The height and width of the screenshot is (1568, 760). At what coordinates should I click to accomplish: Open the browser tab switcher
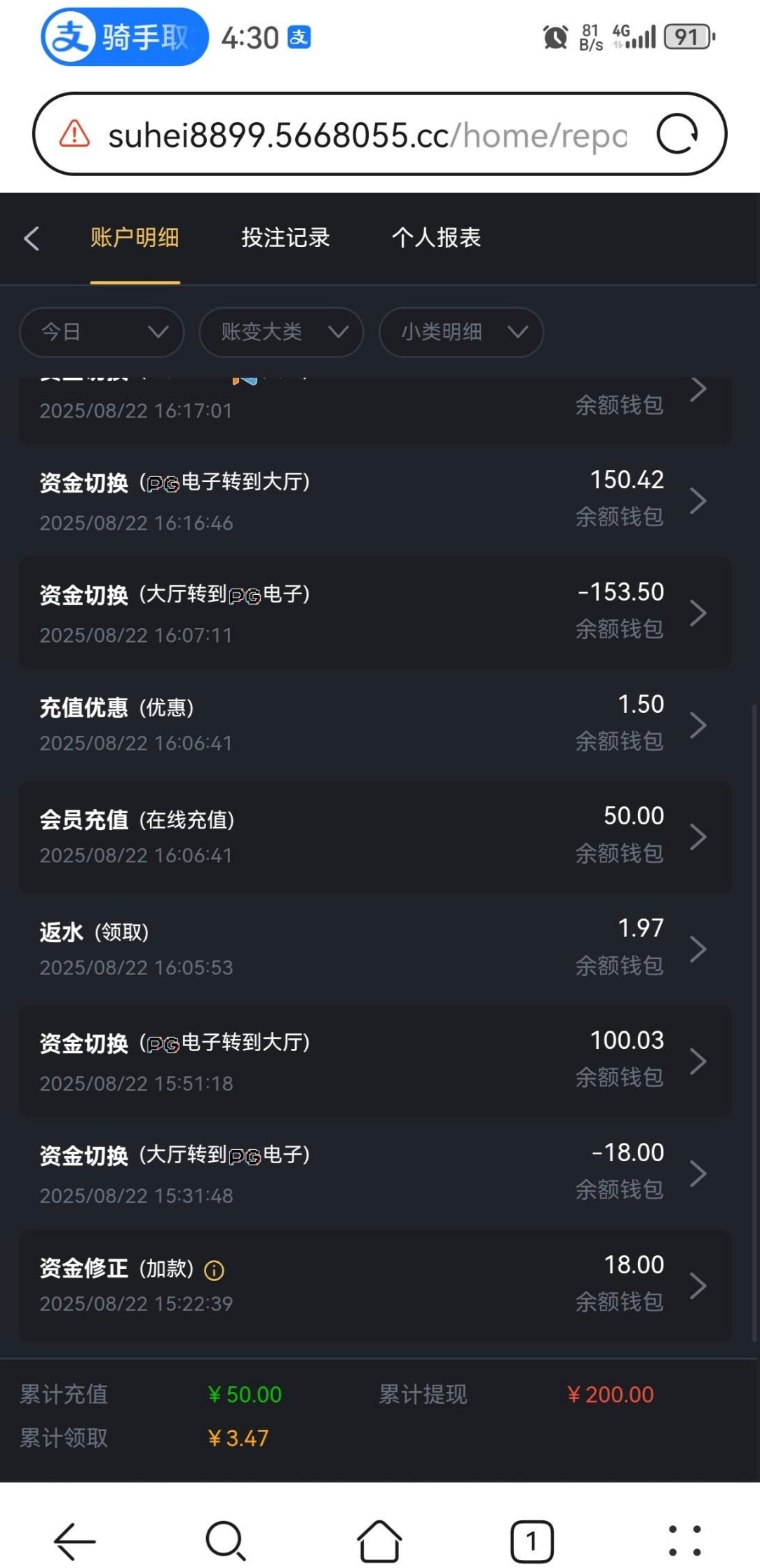pyautogui.click(x=531, y=1541)
